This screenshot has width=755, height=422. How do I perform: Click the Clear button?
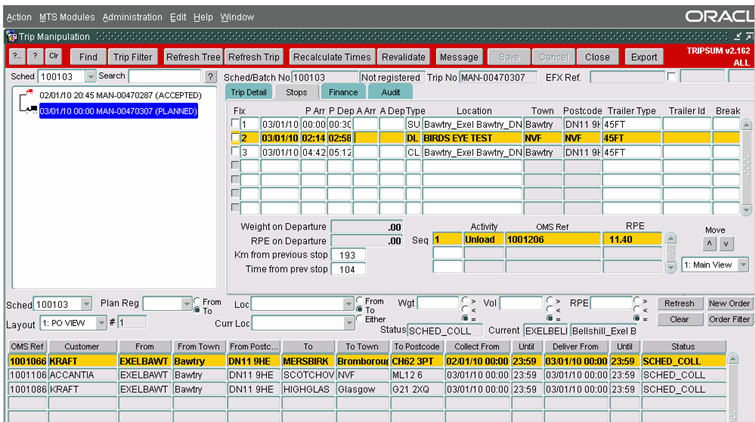click(x=679, y=319)
